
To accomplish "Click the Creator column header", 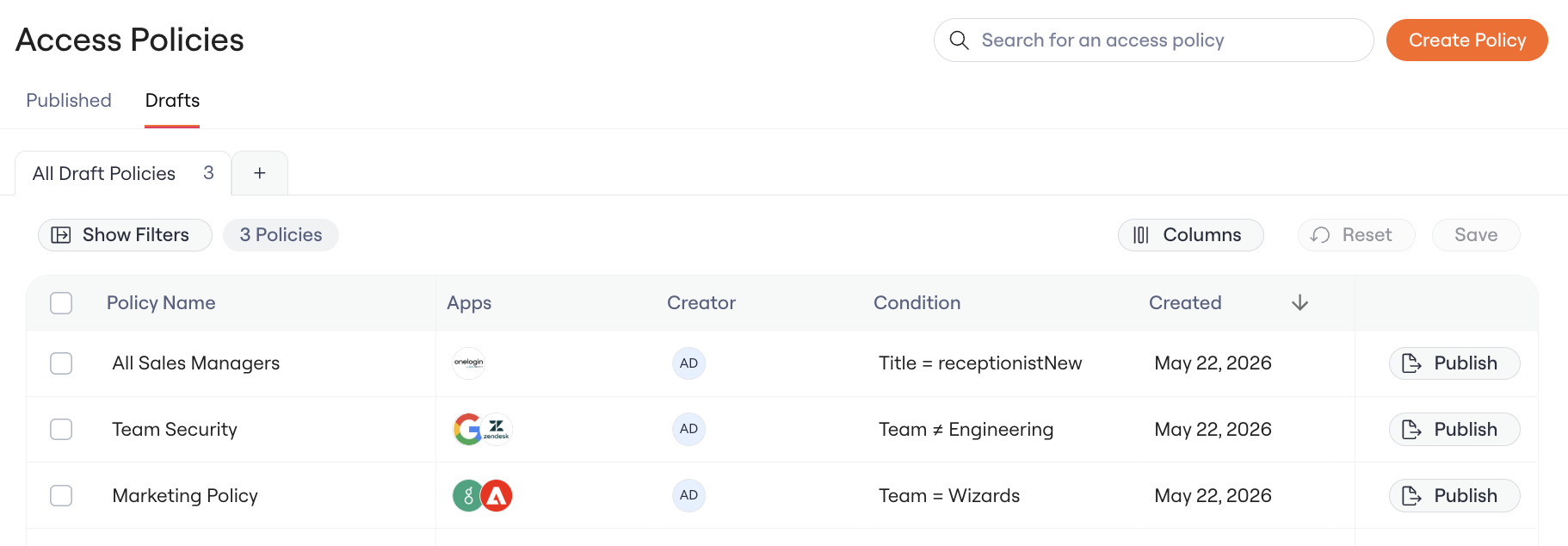I will point(701,303).
